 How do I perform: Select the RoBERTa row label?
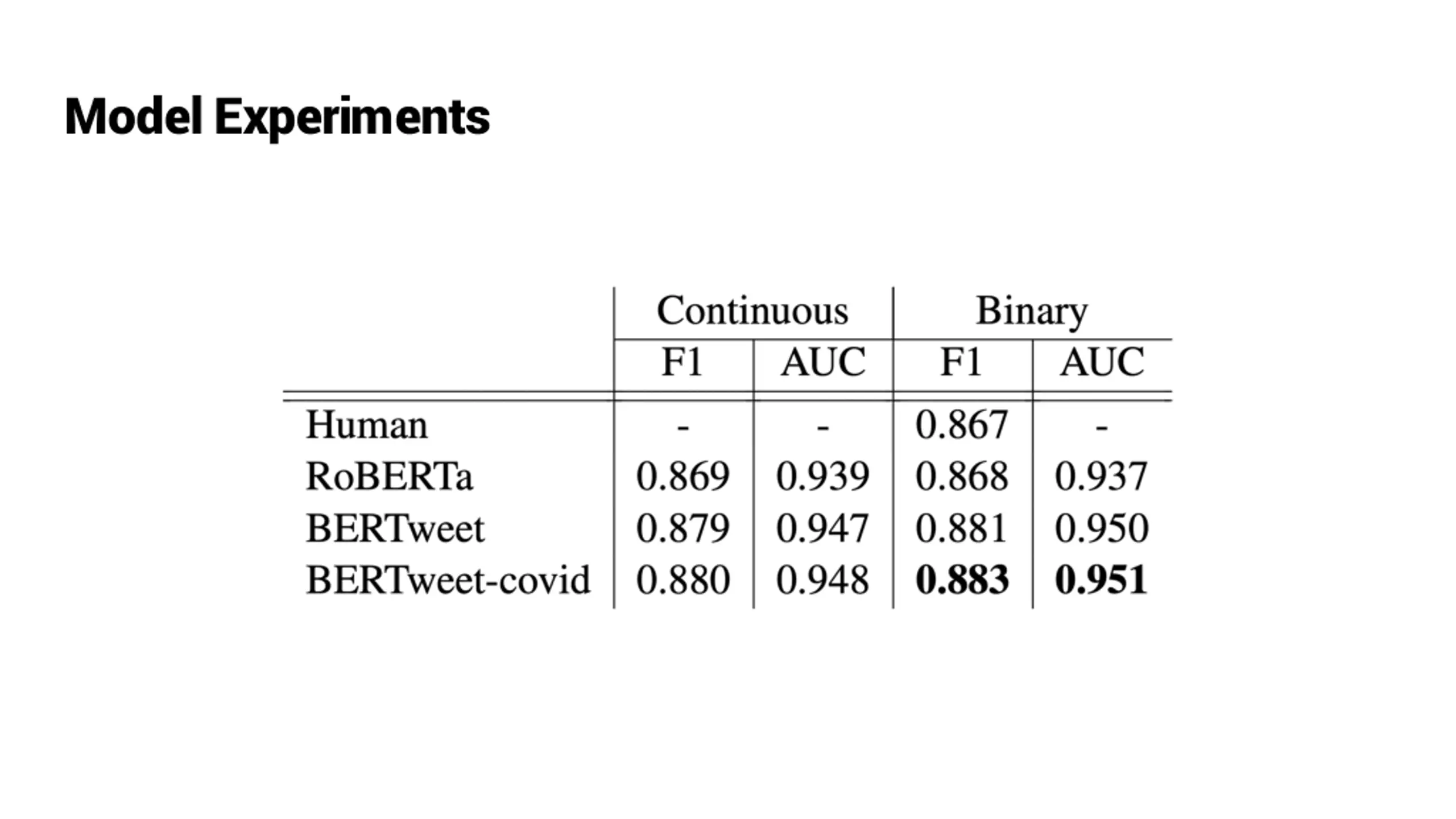coord(389,476)
